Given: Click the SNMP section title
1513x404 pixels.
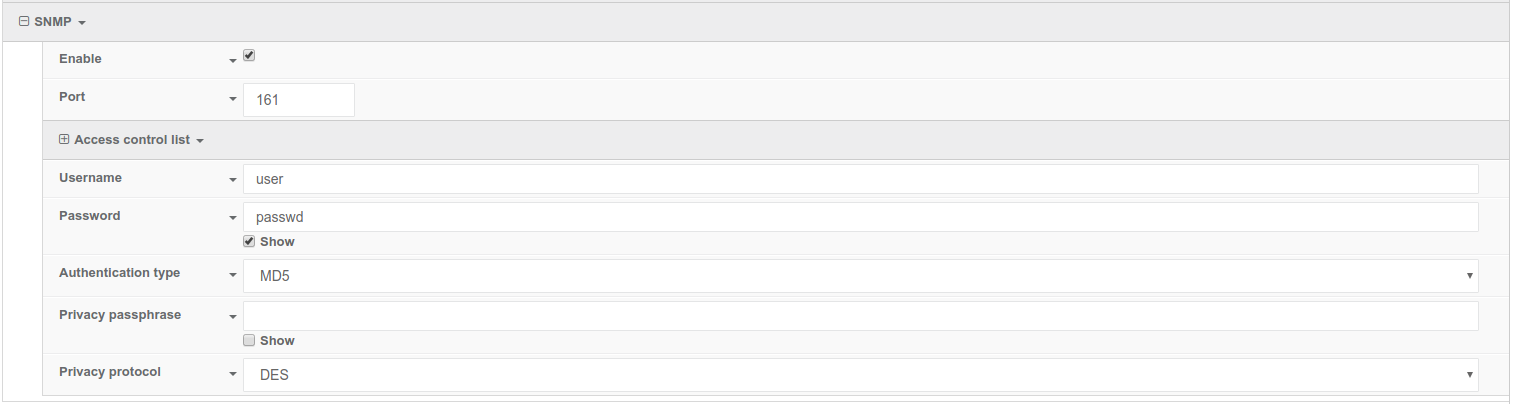Looking at the screenshot, I should tap(53, 21).
